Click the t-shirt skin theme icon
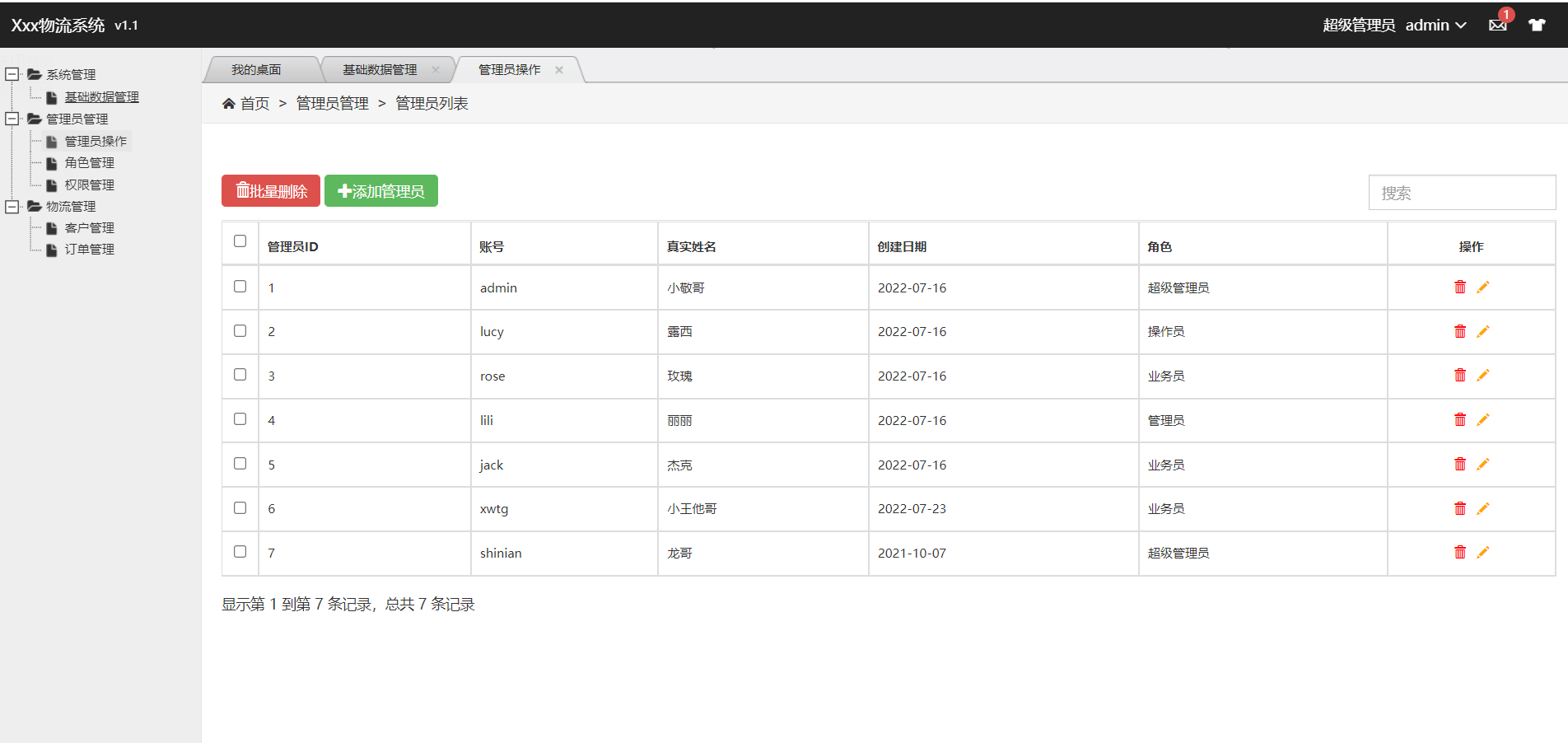This screenshot has width=1568, height=743. [x=1537, y=25]
